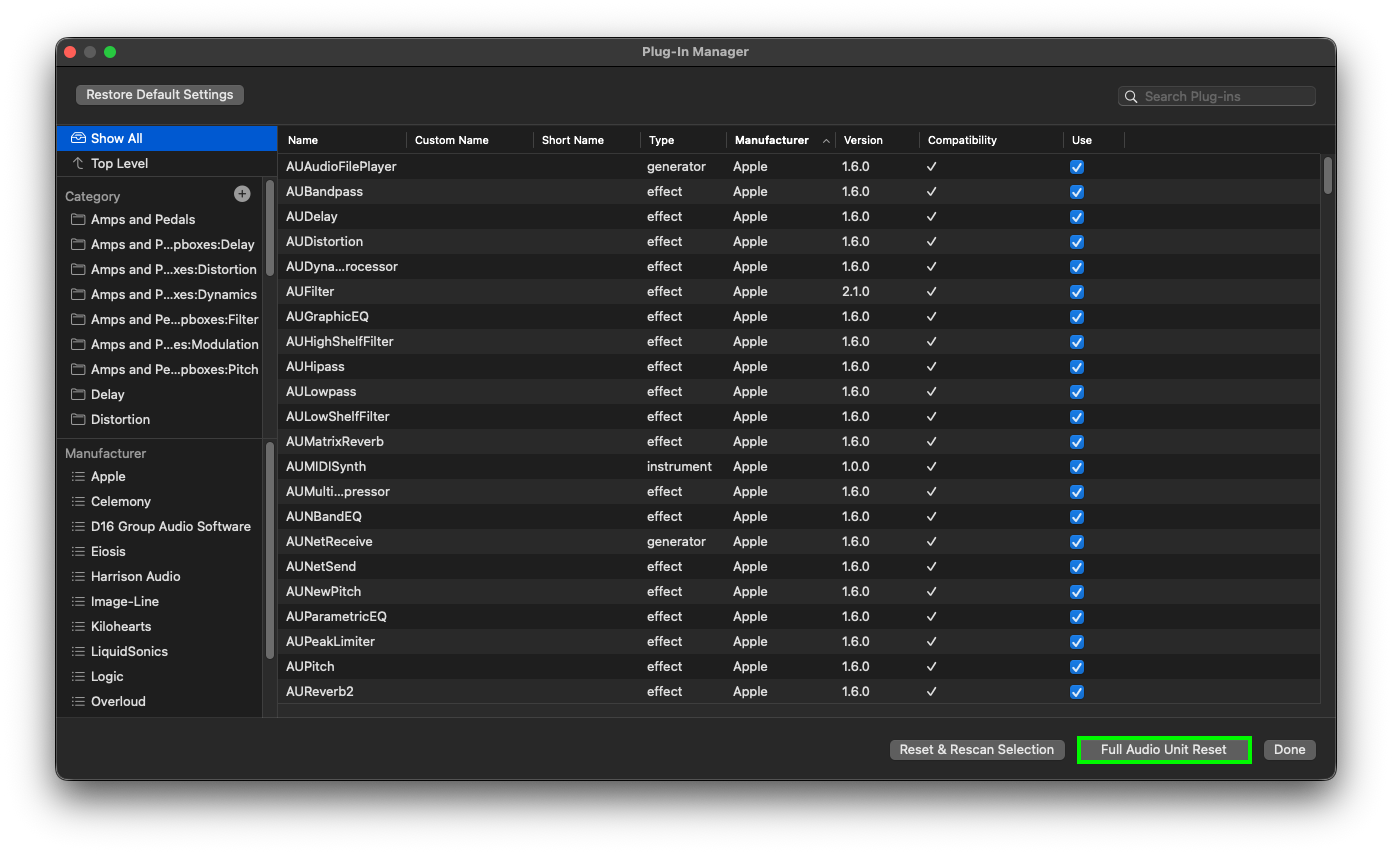Select Top Level in the sidebar
The height and width of the screenshot is (854, 1392).
click(167, 163)
